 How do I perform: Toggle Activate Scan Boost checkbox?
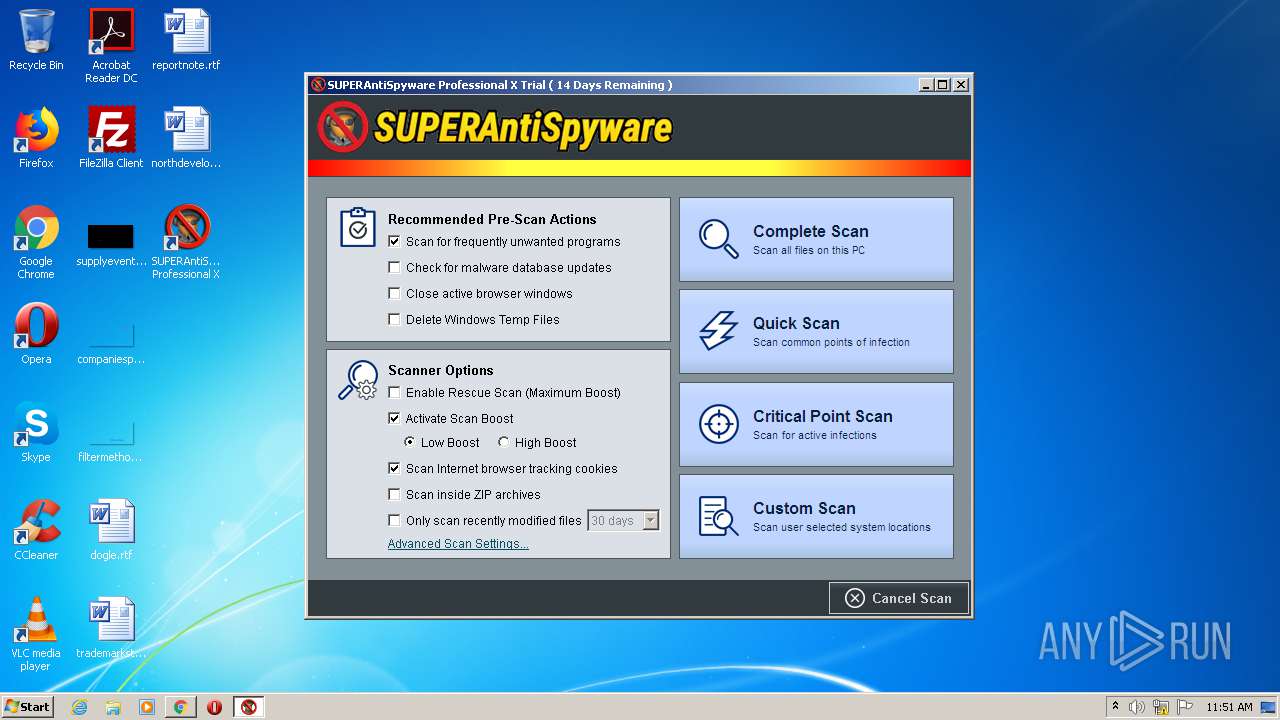[x=394, y=418]
